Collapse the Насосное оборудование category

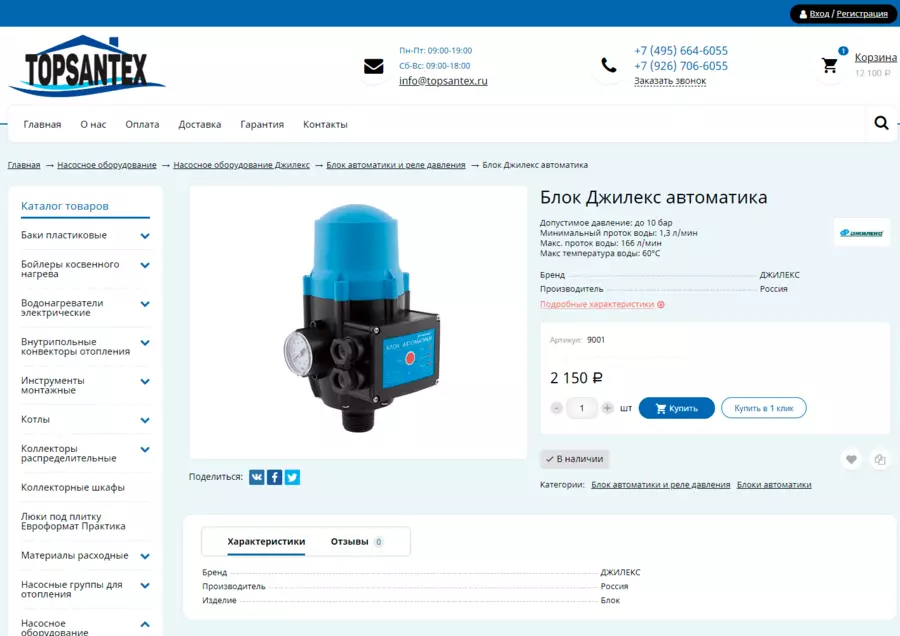145,625
